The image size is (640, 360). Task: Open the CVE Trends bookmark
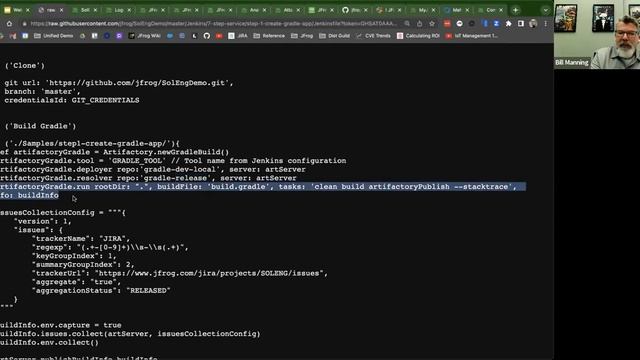[374, 36]
